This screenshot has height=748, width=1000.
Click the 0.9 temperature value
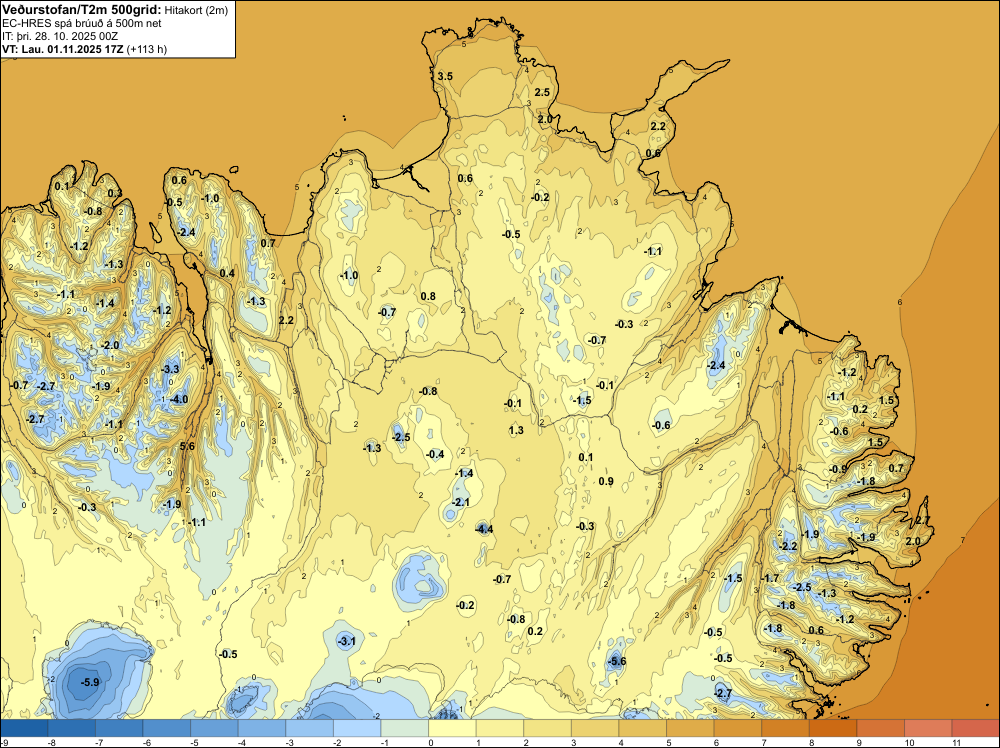tap(606, 481)
